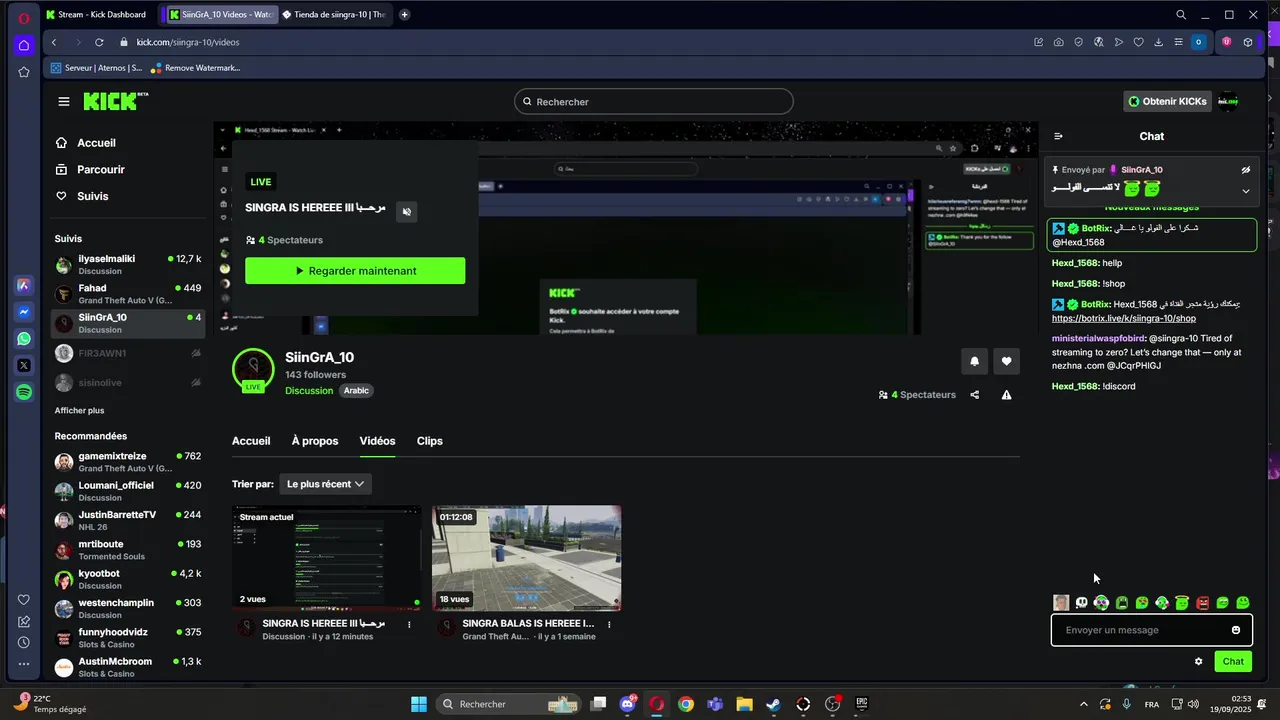Go to Parcourir in the sidebar
1280x720 pixels.
pos(101,170)
